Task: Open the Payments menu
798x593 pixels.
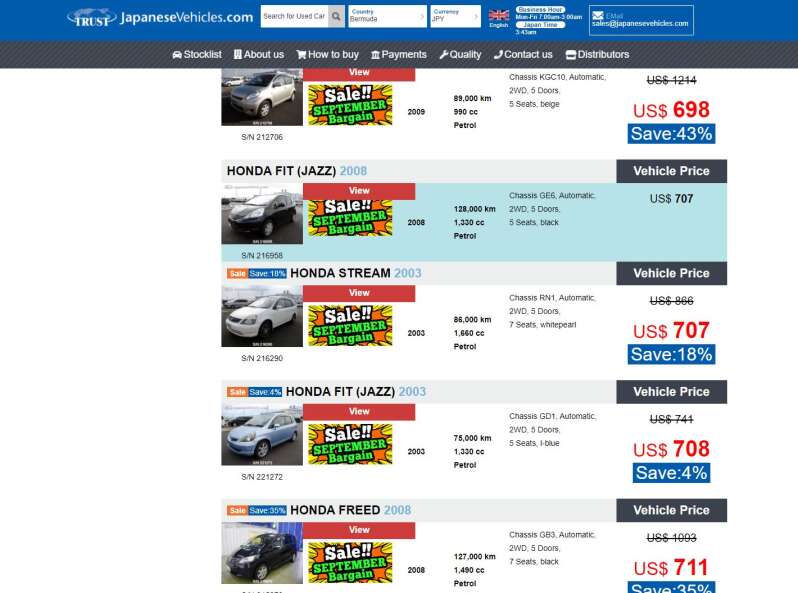Action: pyautogui.click(x=399, y=54)
